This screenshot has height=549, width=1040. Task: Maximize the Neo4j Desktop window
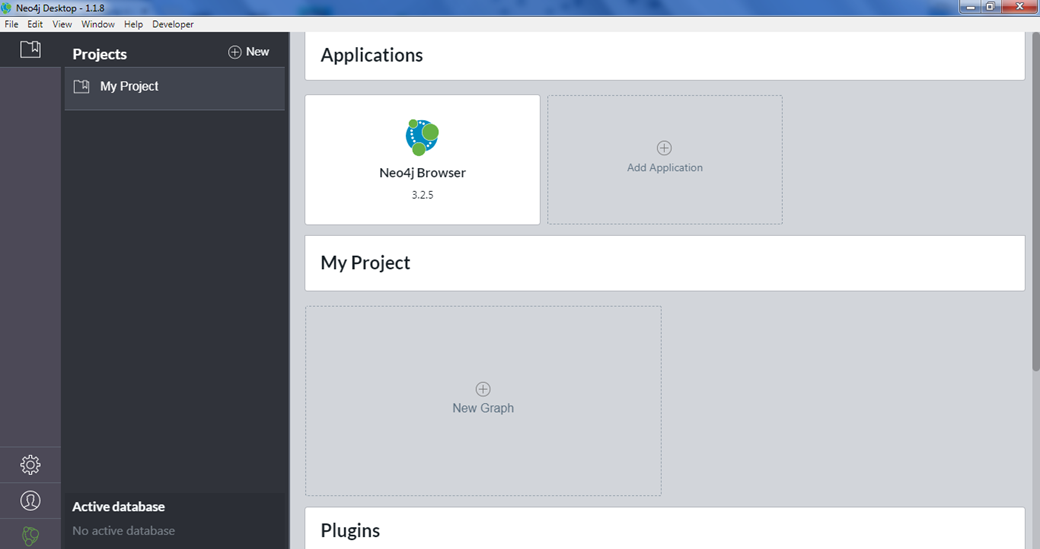[x=990, y=7]
